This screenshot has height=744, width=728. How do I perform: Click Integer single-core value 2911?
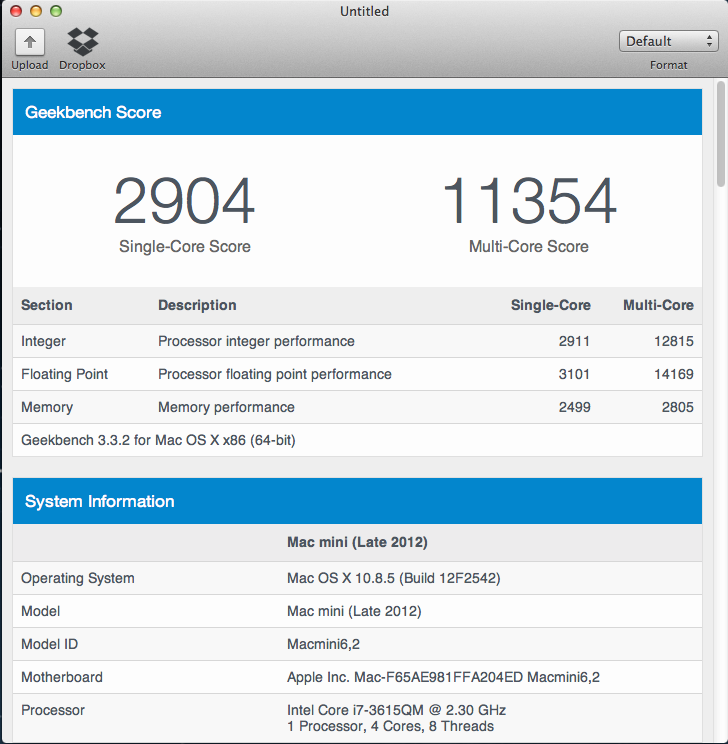pos(574,341)
